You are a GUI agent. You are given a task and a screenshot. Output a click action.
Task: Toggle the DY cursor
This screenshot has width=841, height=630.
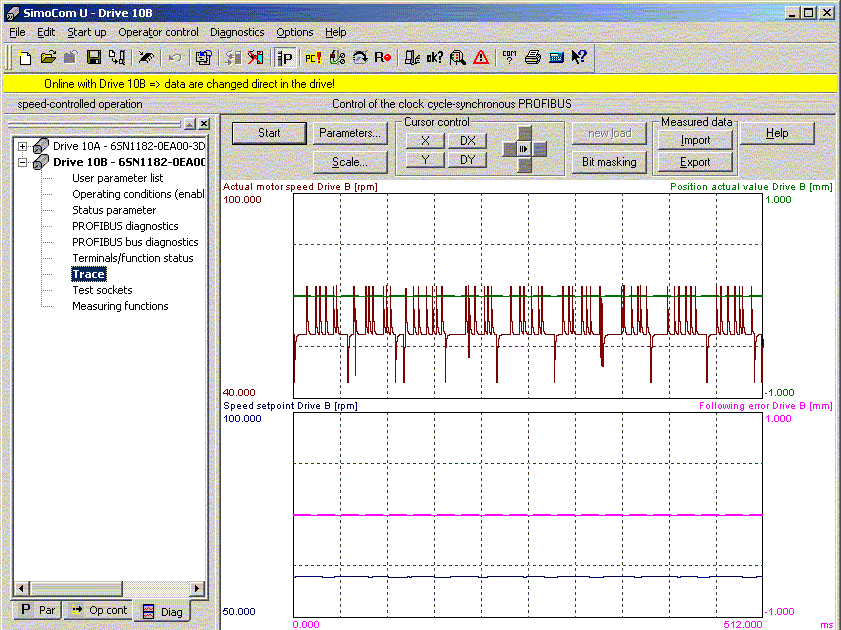(x=468, y=160)
